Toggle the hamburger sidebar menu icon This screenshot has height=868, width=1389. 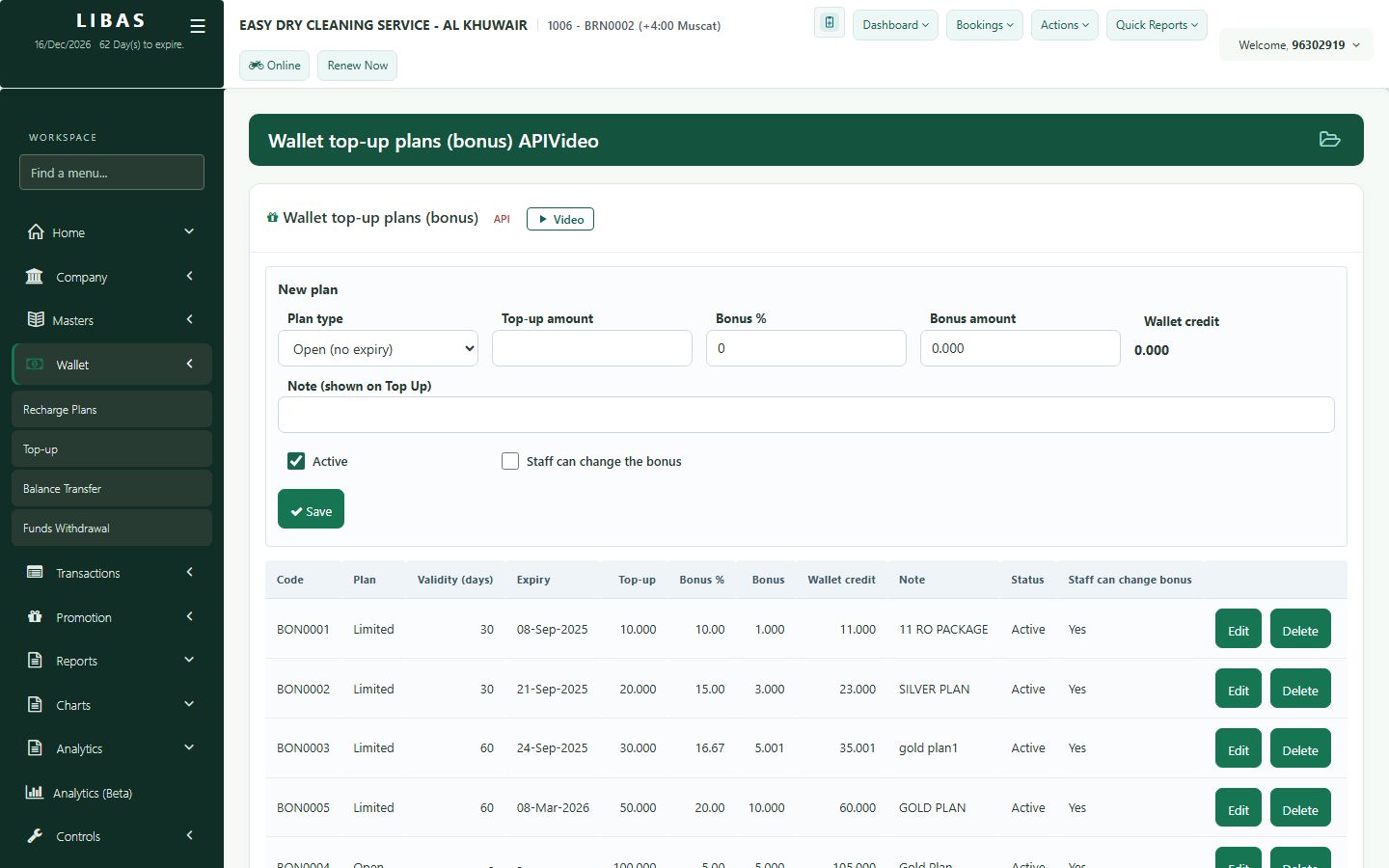coord(198,26)
